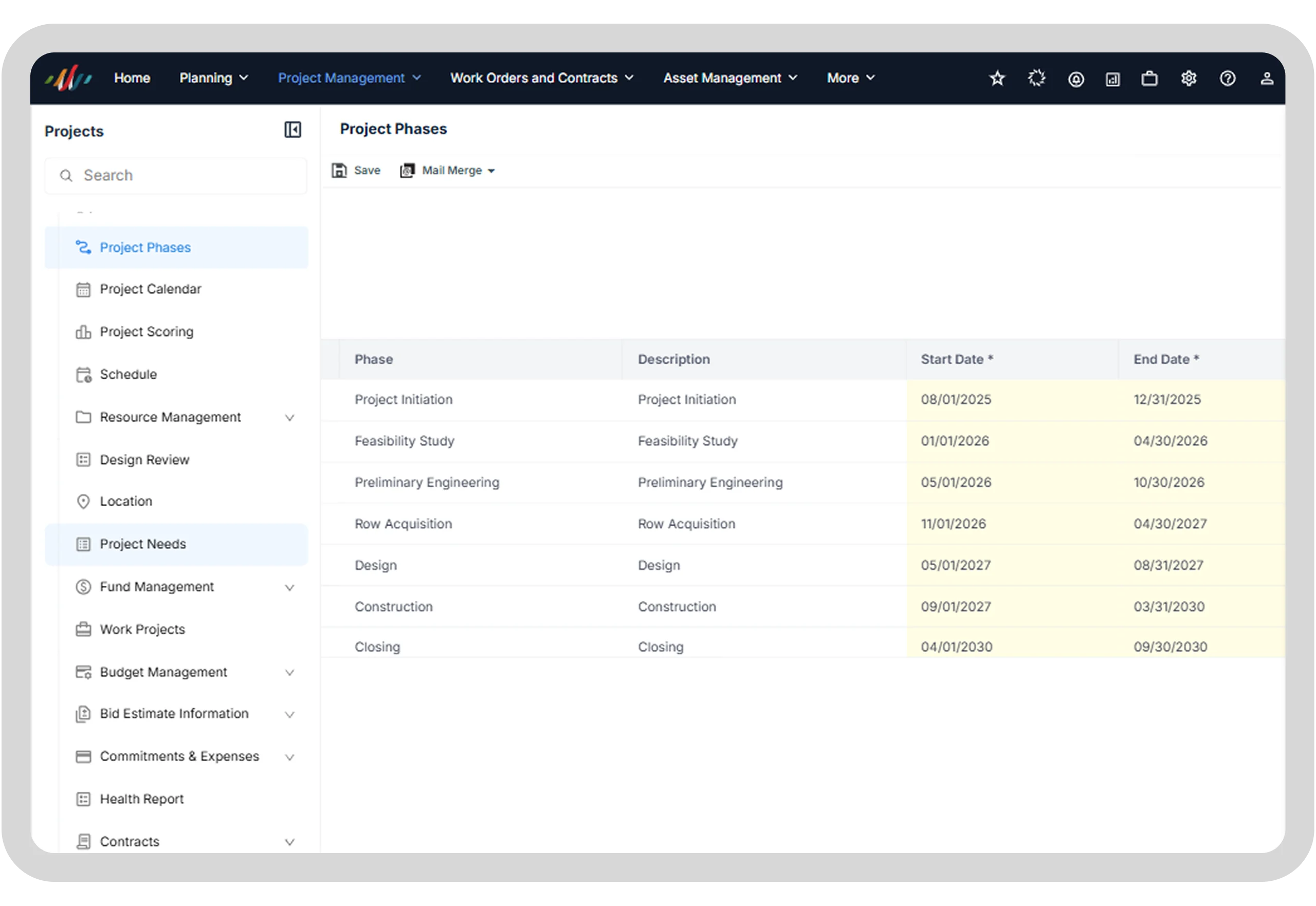Click the End Date column header
Viewport: 1316px width, 906px height.
click(1201, 359)
